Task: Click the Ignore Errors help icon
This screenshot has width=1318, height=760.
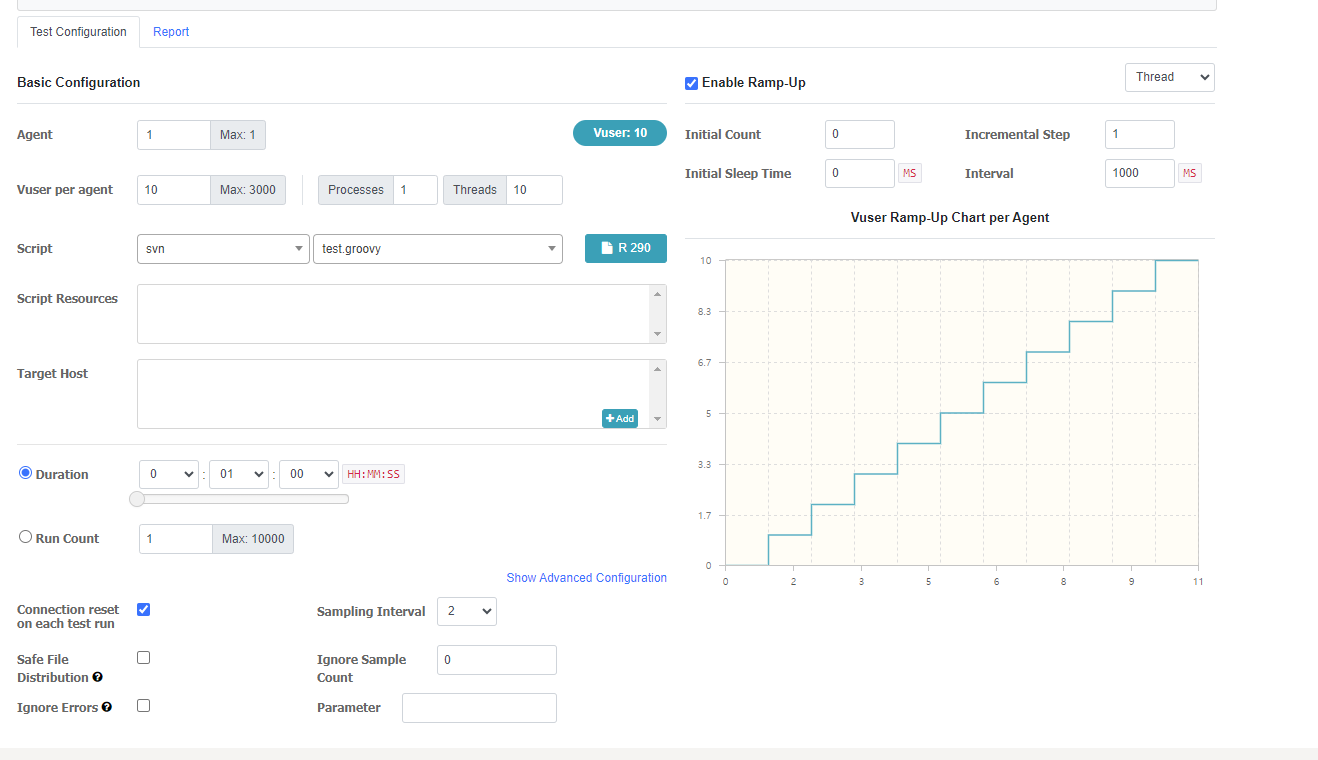Action: pyautogui.click(x=107, y=707)
